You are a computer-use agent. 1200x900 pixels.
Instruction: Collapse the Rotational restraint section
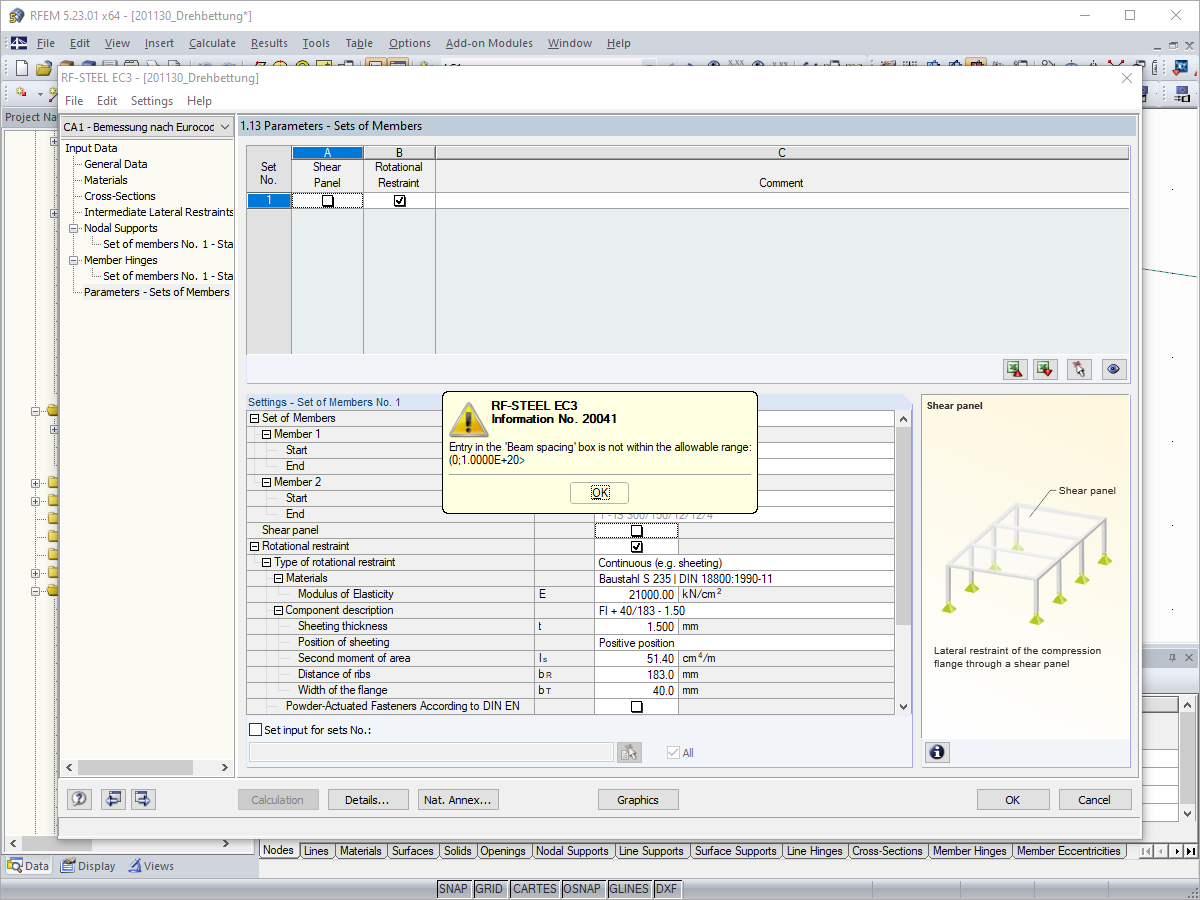pyautogui.click(x=254, y=546)
